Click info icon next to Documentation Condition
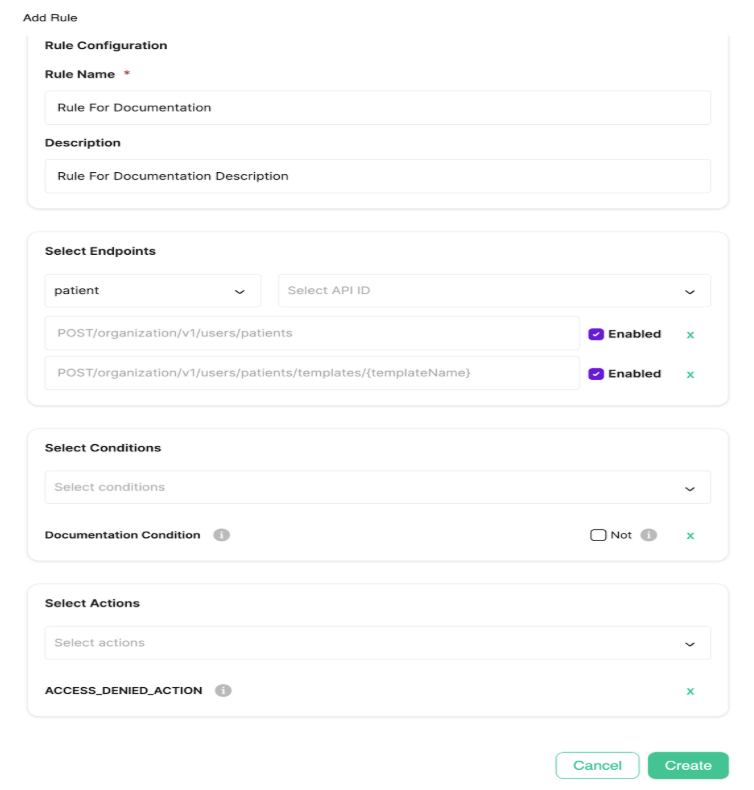Image resolution: width=754 pixels, height=790 pixels. click(x=222, y=535)
